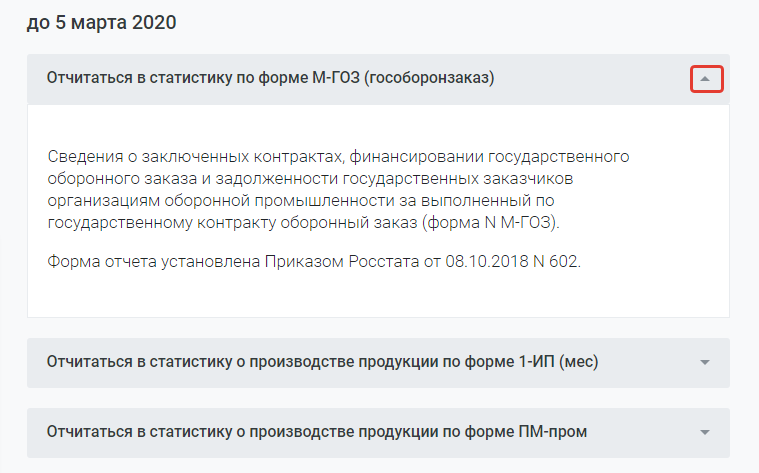Click the words 'государственному контракту' in the paragraph
Viewport: 759px width, 473px height.
pos(149,221)
